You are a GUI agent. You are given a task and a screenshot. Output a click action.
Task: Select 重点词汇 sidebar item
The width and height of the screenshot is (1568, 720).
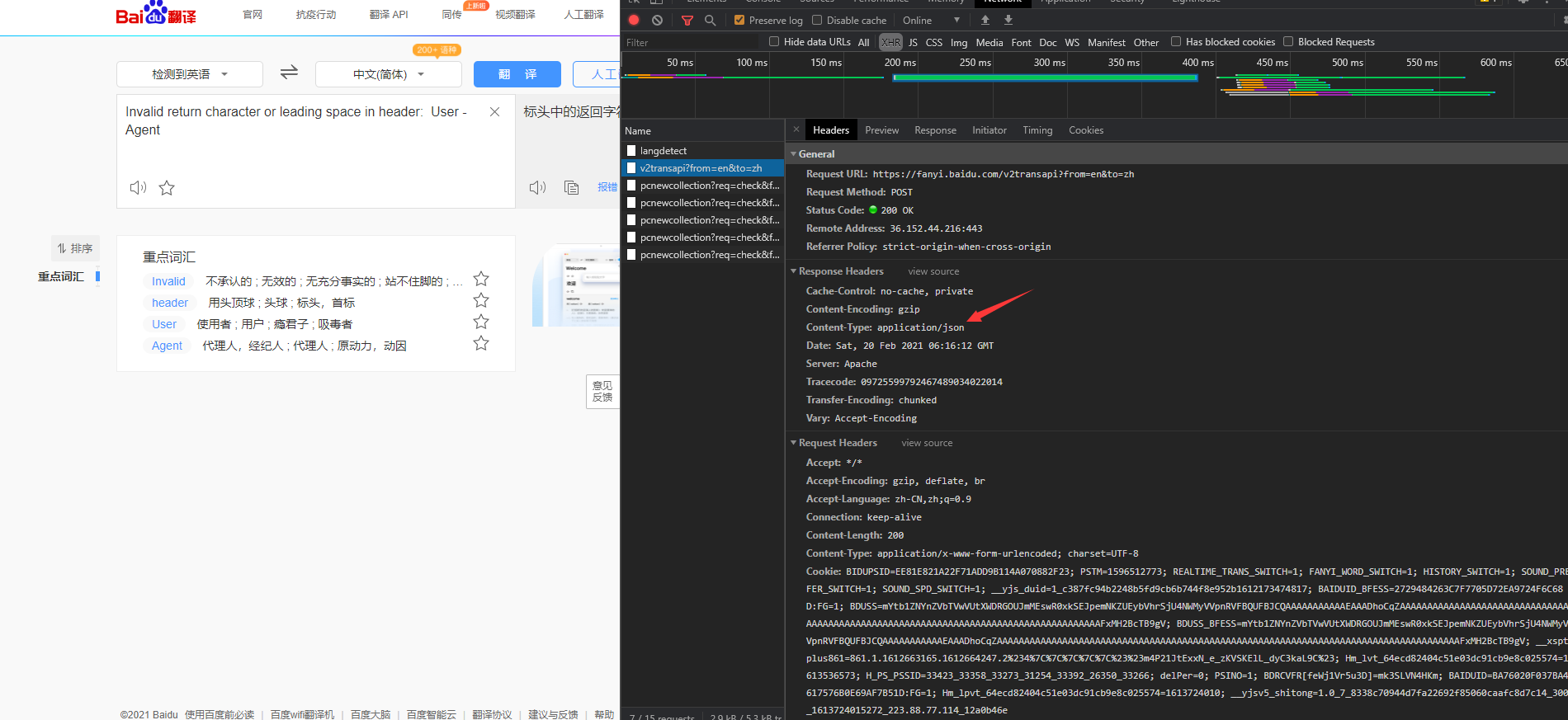61,276
